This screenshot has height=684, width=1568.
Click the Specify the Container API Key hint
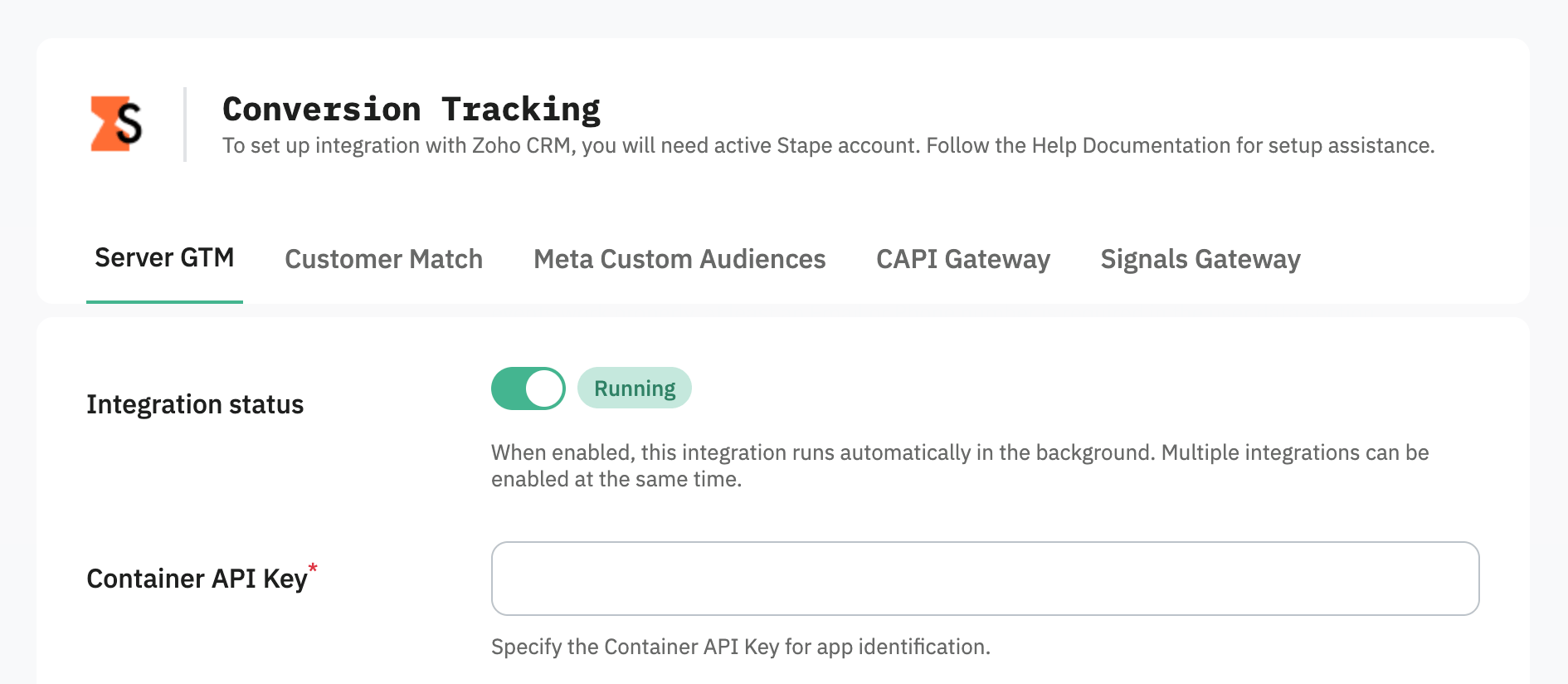click(741, 647)
